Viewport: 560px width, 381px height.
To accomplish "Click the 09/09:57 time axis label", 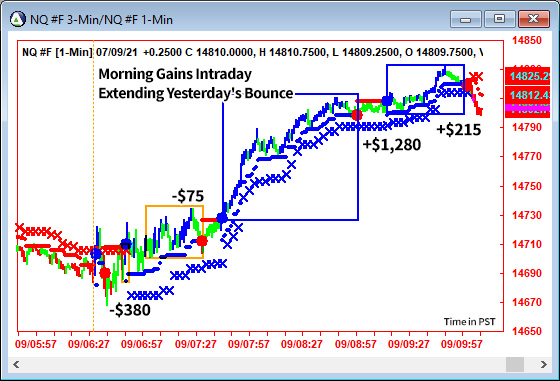I will [x=461, y=344].
